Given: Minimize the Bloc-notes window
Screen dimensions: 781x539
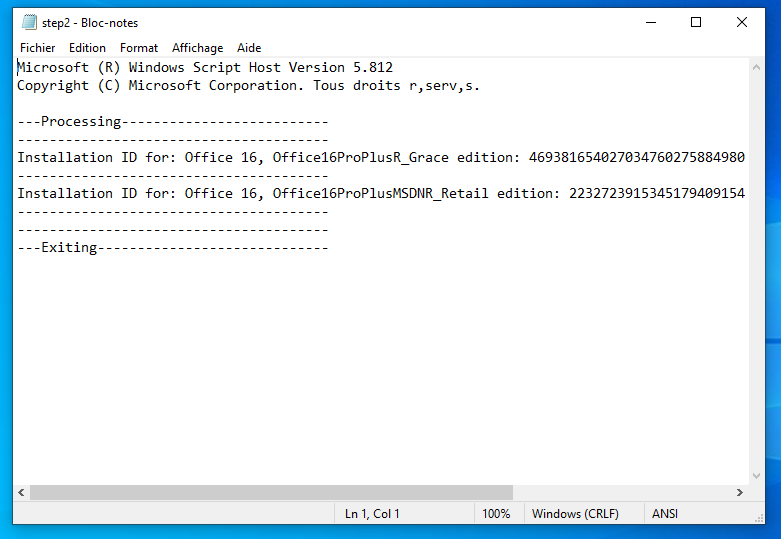Looking at the screenshot, I should pos(651,22).
